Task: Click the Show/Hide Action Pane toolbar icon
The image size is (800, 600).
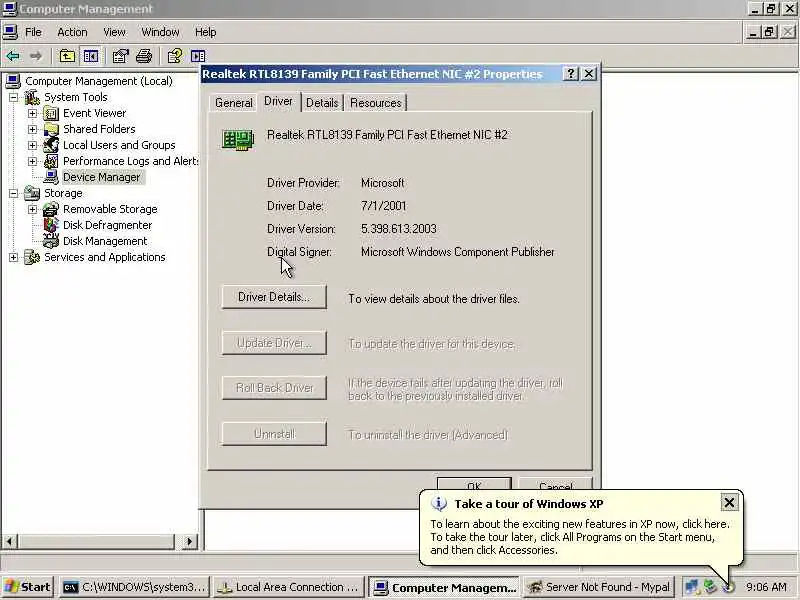Action: (198, 56)
